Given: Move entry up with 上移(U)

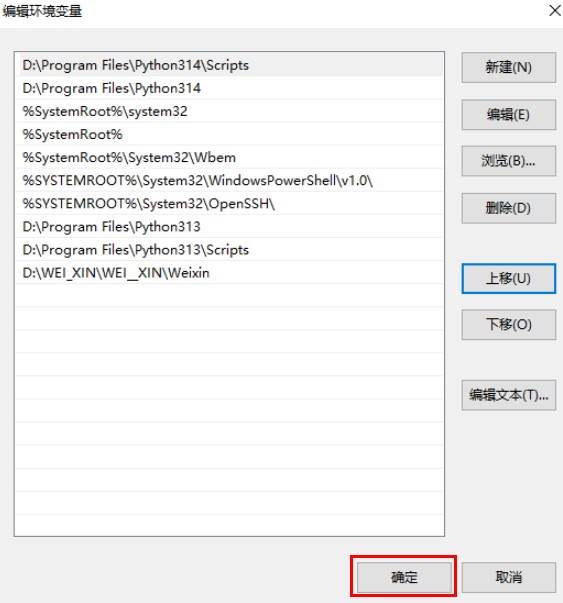Looking at the screenshot, I should click(508, 278).
